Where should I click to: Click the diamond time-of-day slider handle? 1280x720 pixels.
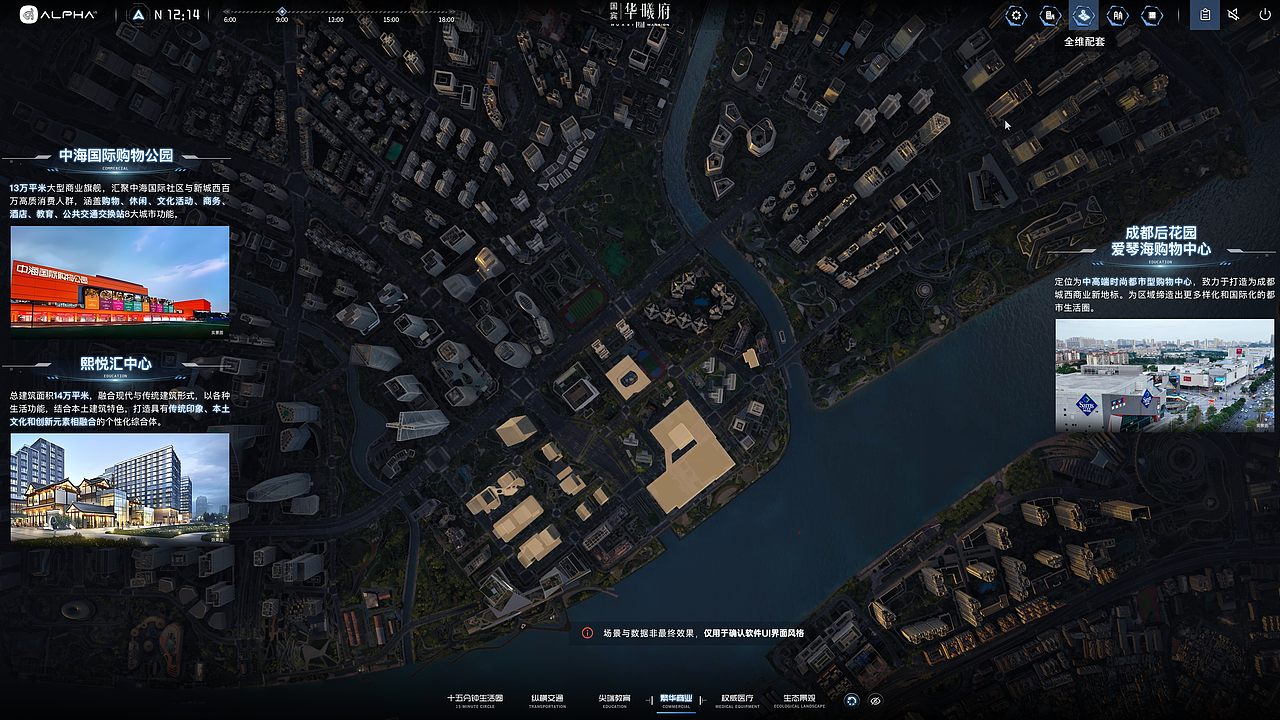282,10
